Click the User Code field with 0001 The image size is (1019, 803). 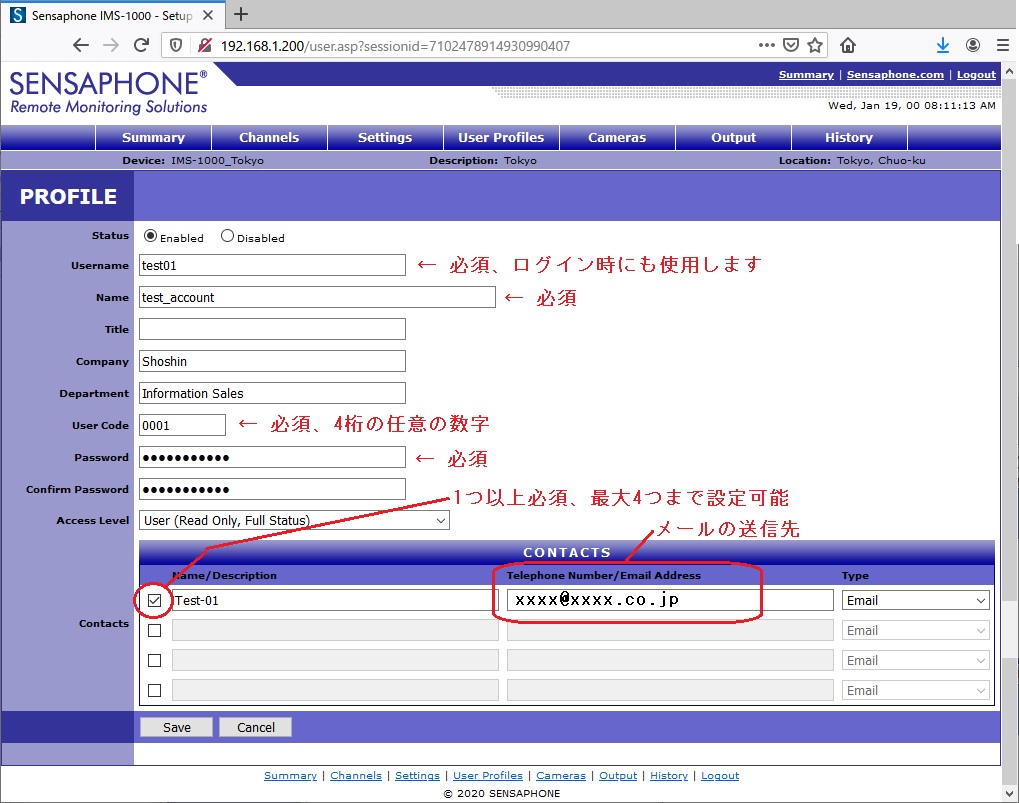(183, 425)
